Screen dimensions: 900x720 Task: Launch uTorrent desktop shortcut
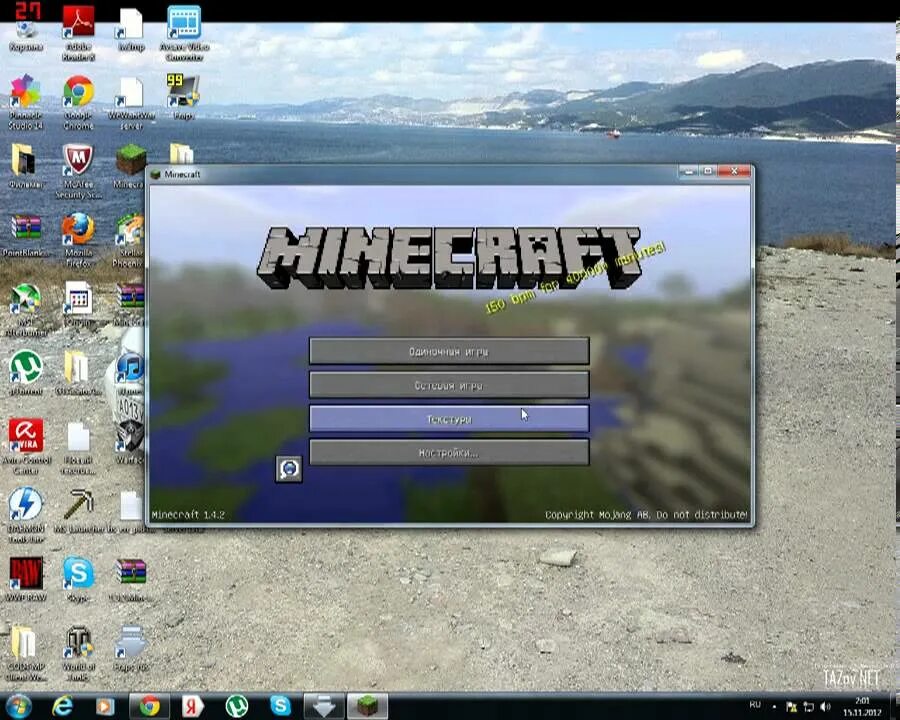click(26, 372)
